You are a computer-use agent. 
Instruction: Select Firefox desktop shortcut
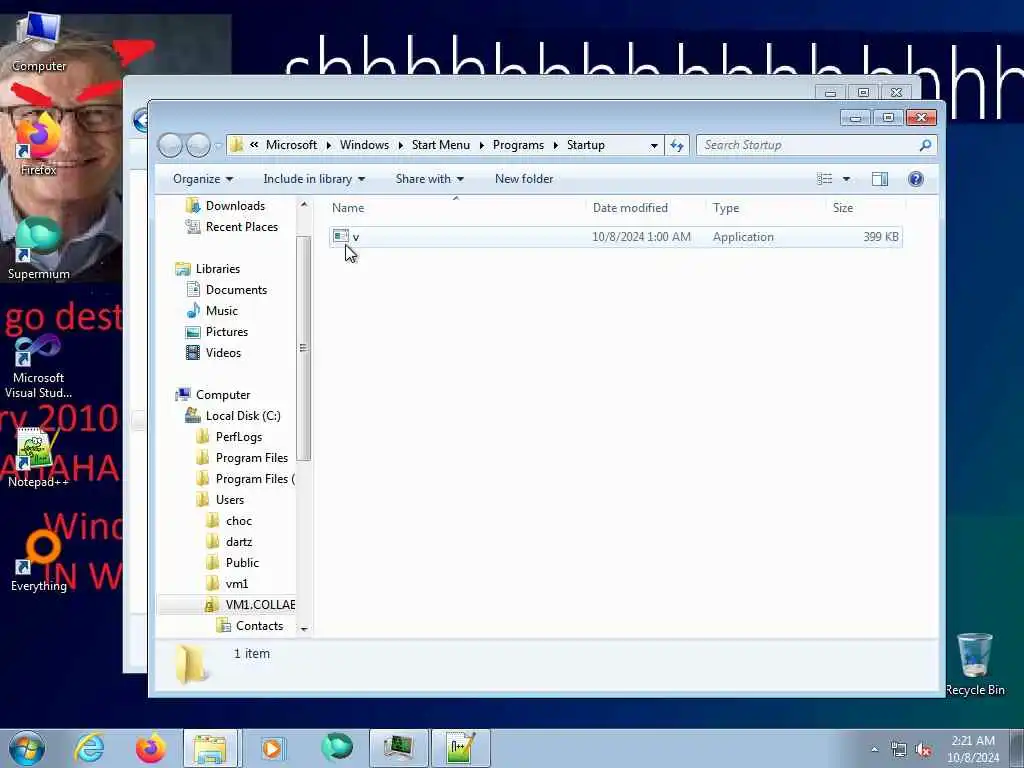[x=39, y=144]
